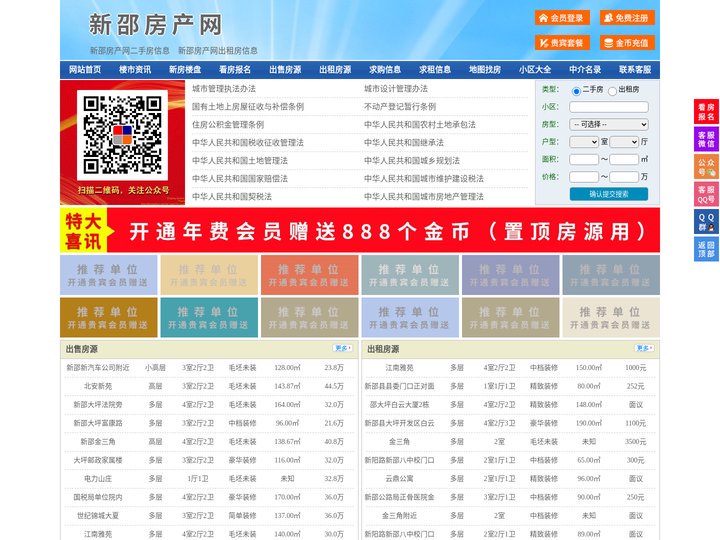Viewport: 720px width, 540px height.
Task: Open 出售房源 menu item
Action: point(285,70)
